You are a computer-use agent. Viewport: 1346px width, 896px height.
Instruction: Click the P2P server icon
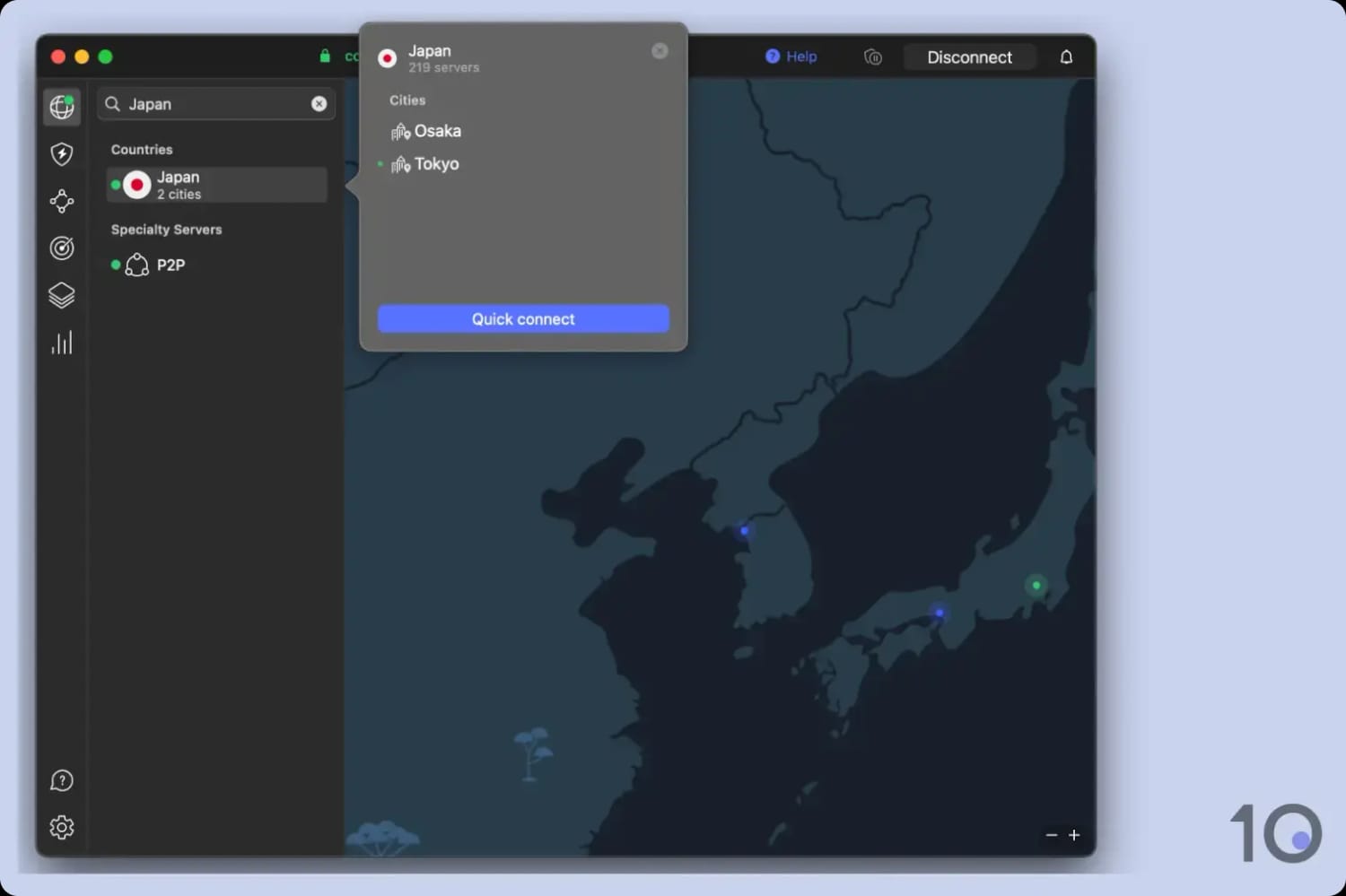136,265
